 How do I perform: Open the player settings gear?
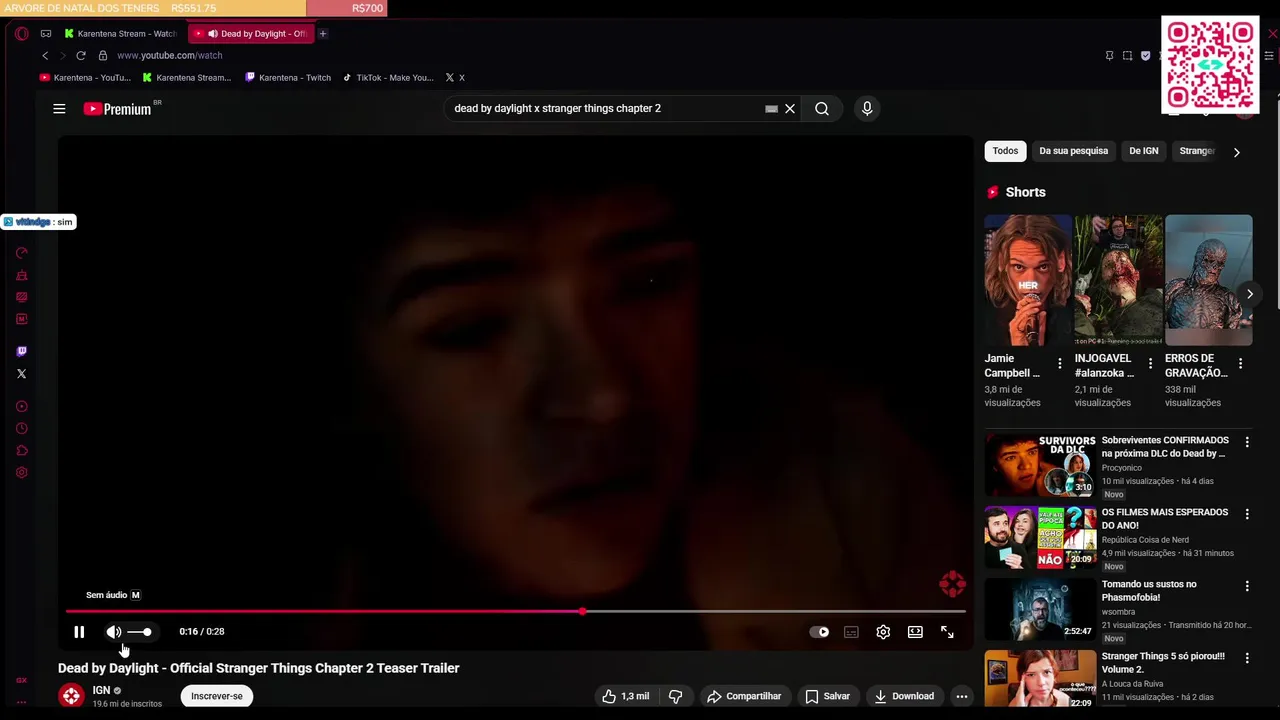click(883, 632)
